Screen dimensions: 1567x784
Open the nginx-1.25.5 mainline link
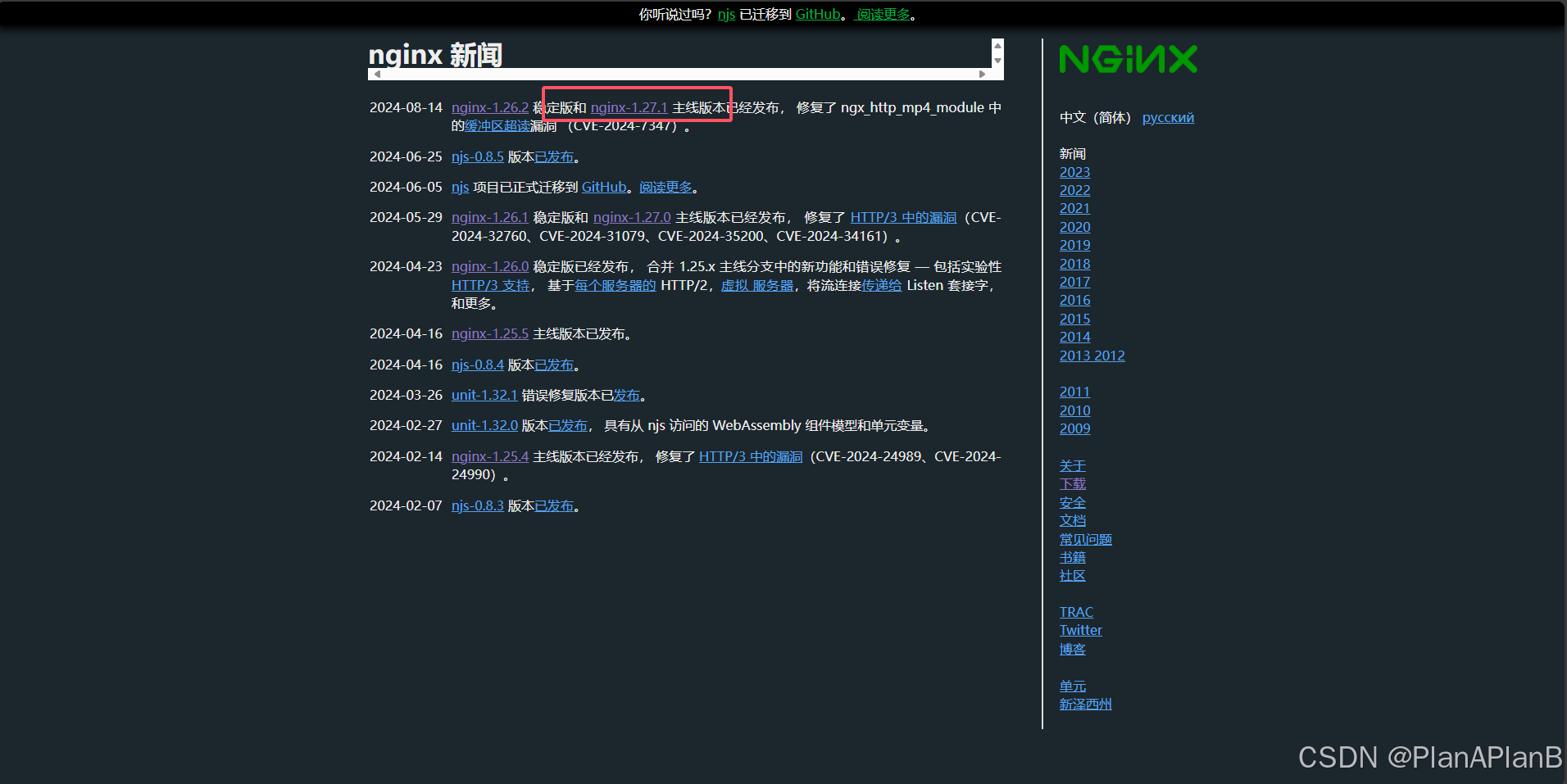click(490, 334)
